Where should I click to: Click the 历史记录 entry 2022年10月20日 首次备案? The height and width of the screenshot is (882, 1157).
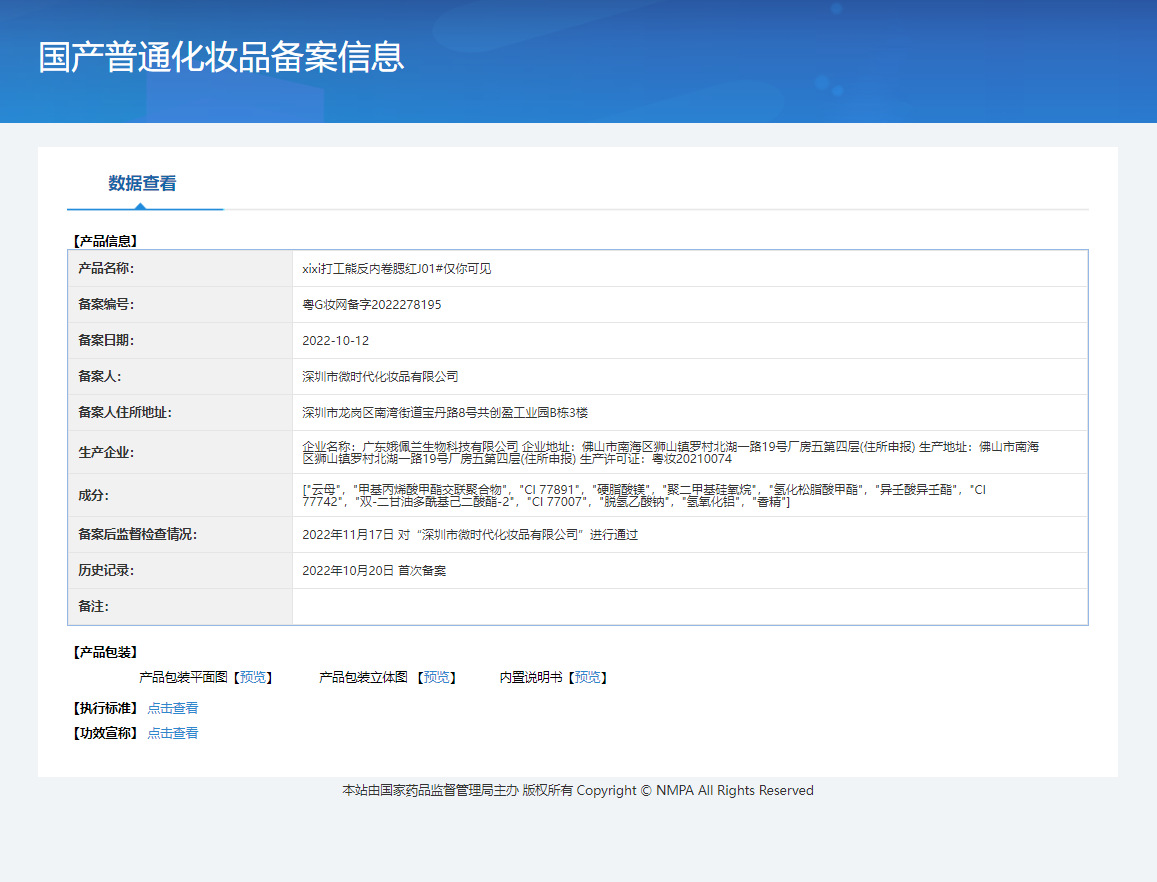point(374,571)
